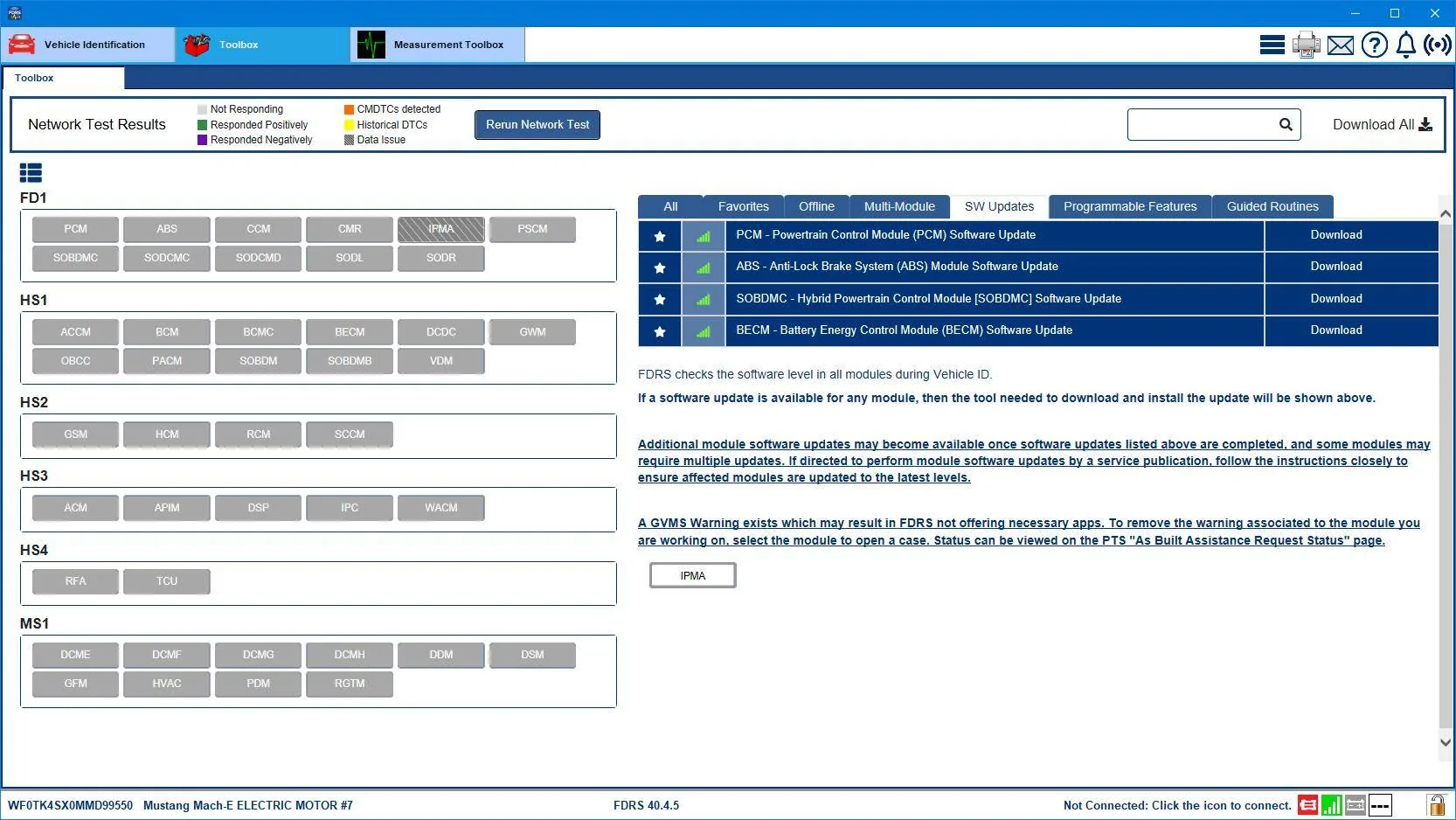Viewport: 1456px width, 820px height.
Task: Switch to Guided Routines tab
Action: click(1272, 207)
